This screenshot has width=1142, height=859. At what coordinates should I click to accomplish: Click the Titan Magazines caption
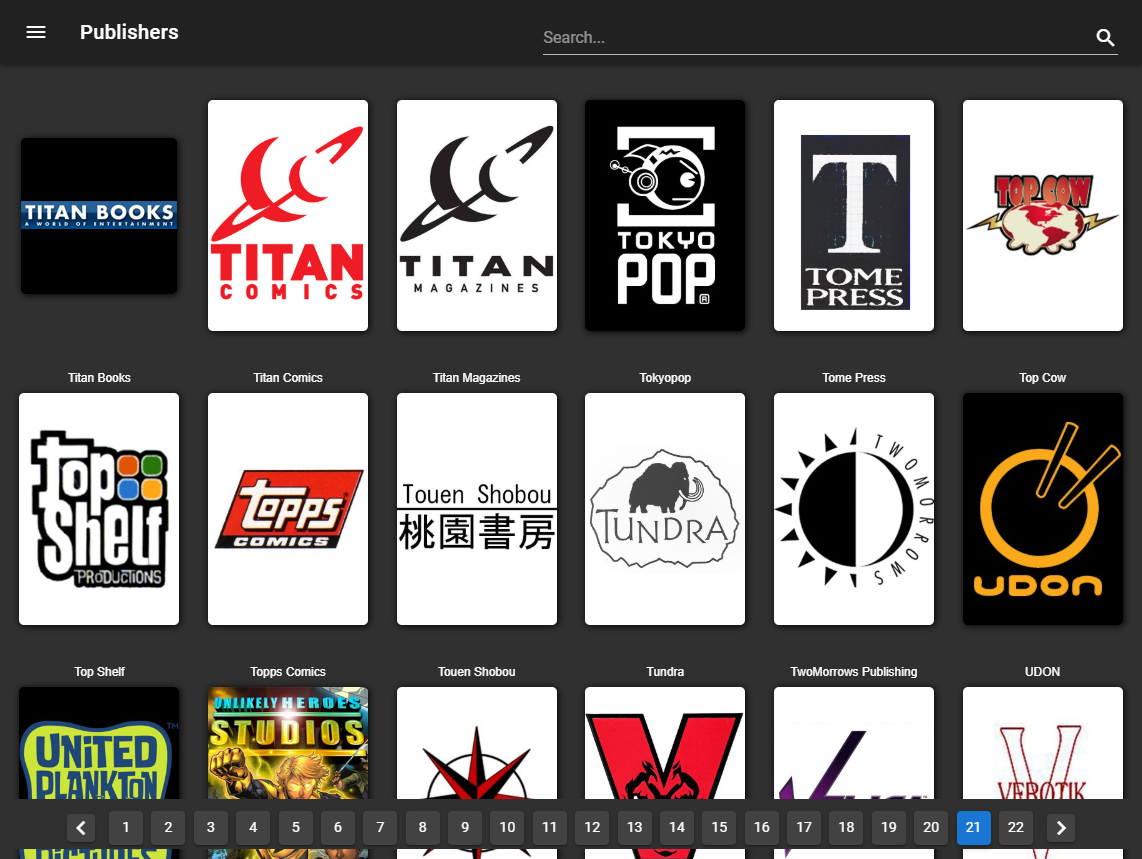pyautogui.click(x=476, y=377)
